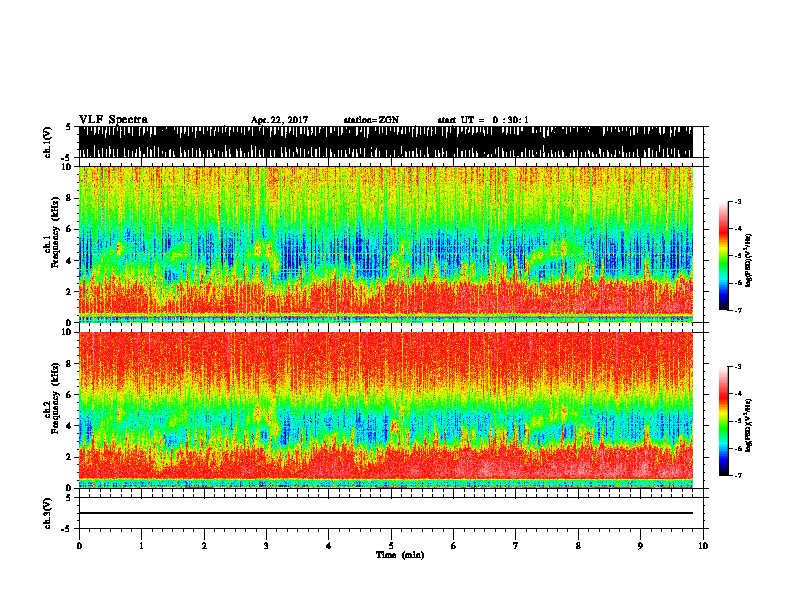Viewport: 792px width, 612px height.
Task: Click the ch.1 color scale bar
Action: point(724,256)
